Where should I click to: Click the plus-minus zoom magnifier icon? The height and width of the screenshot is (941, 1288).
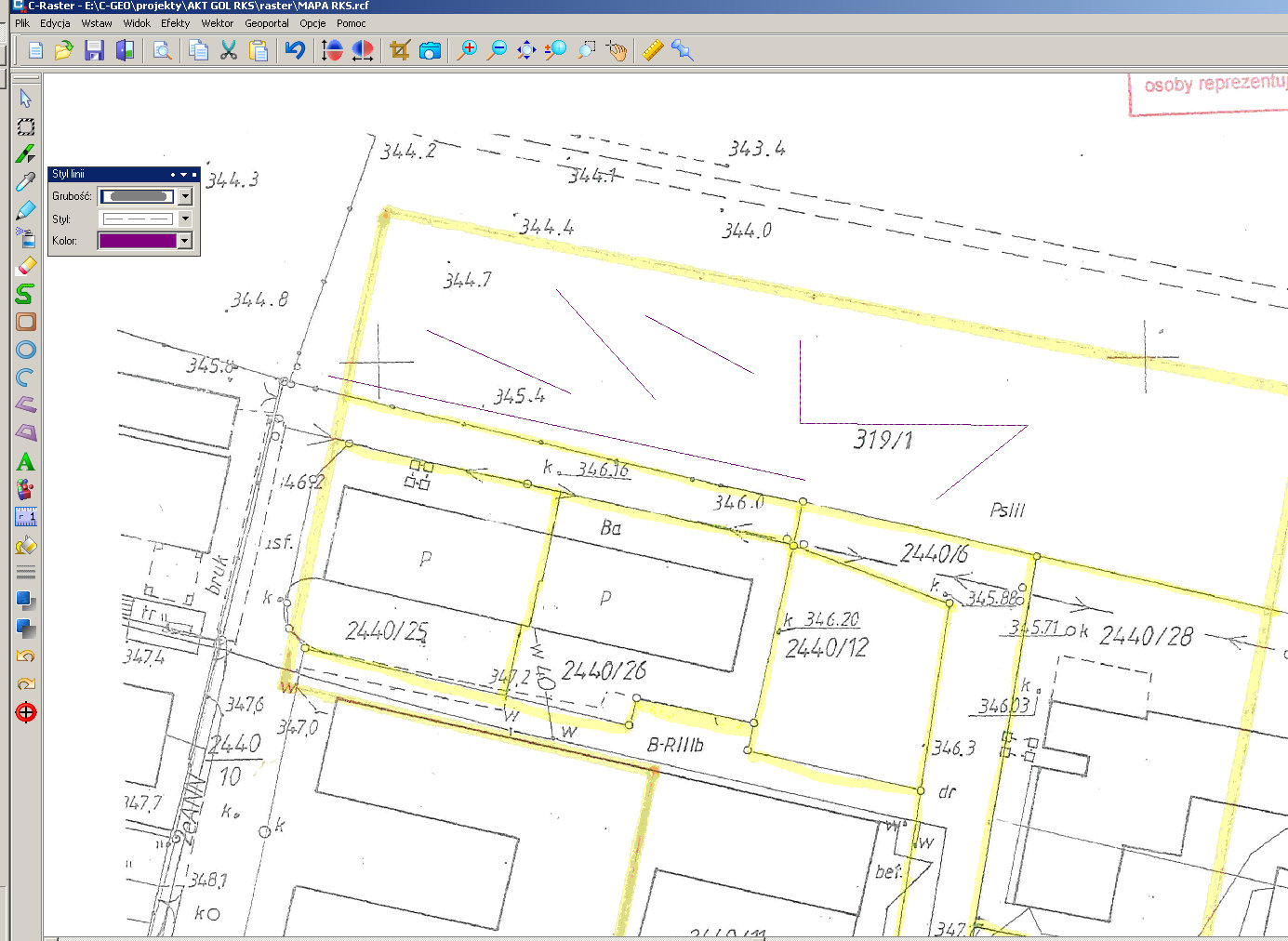pyautogui.click(x=556, y=50)
